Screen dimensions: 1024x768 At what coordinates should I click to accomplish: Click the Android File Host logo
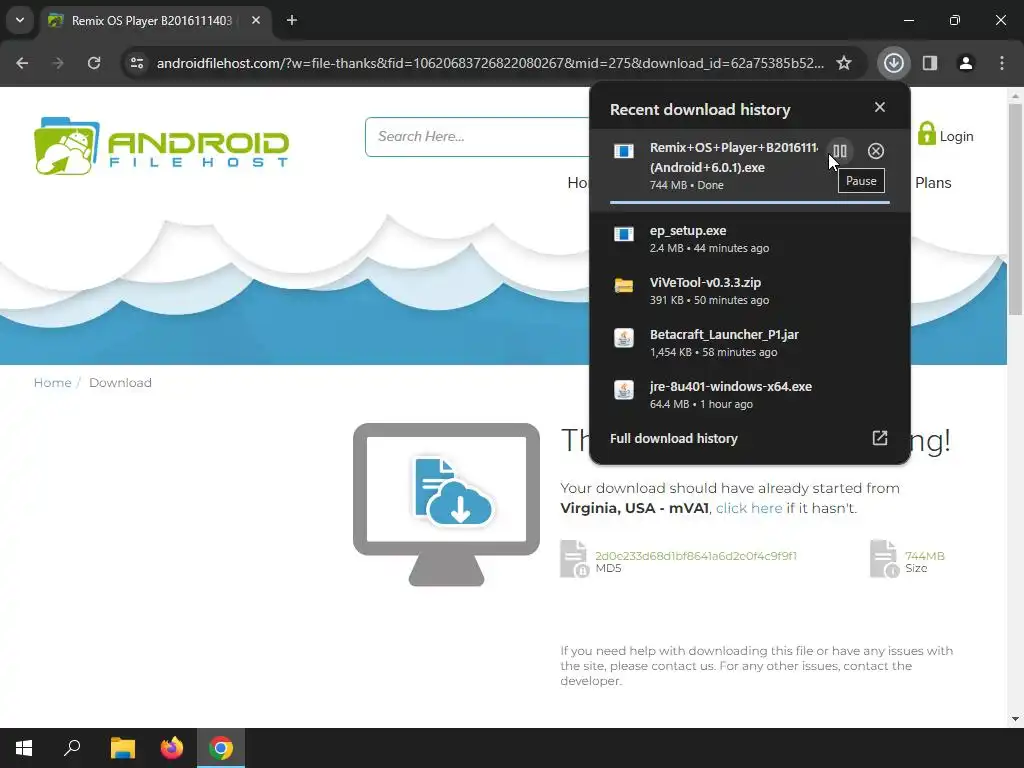(161, 146)
